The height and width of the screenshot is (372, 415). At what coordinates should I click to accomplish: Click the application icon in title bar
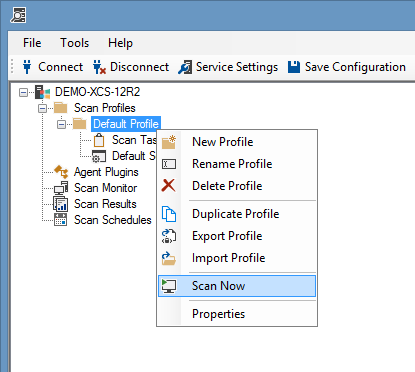18,15
